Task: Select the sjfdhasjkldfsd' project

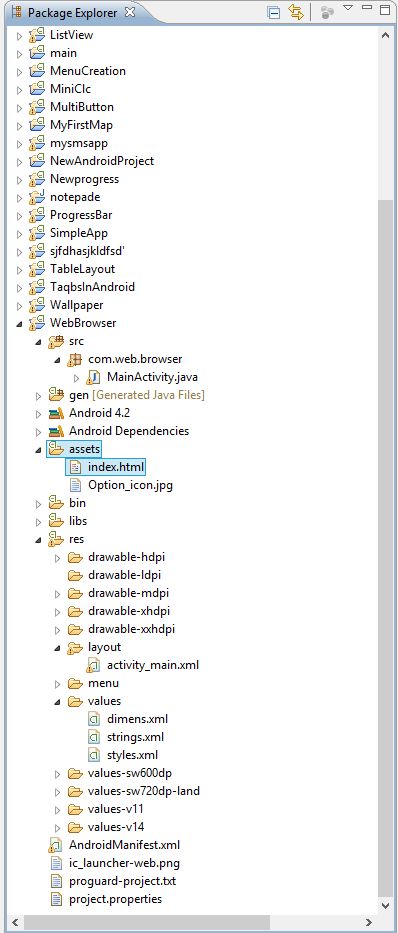Action: [x=87, y=251]
